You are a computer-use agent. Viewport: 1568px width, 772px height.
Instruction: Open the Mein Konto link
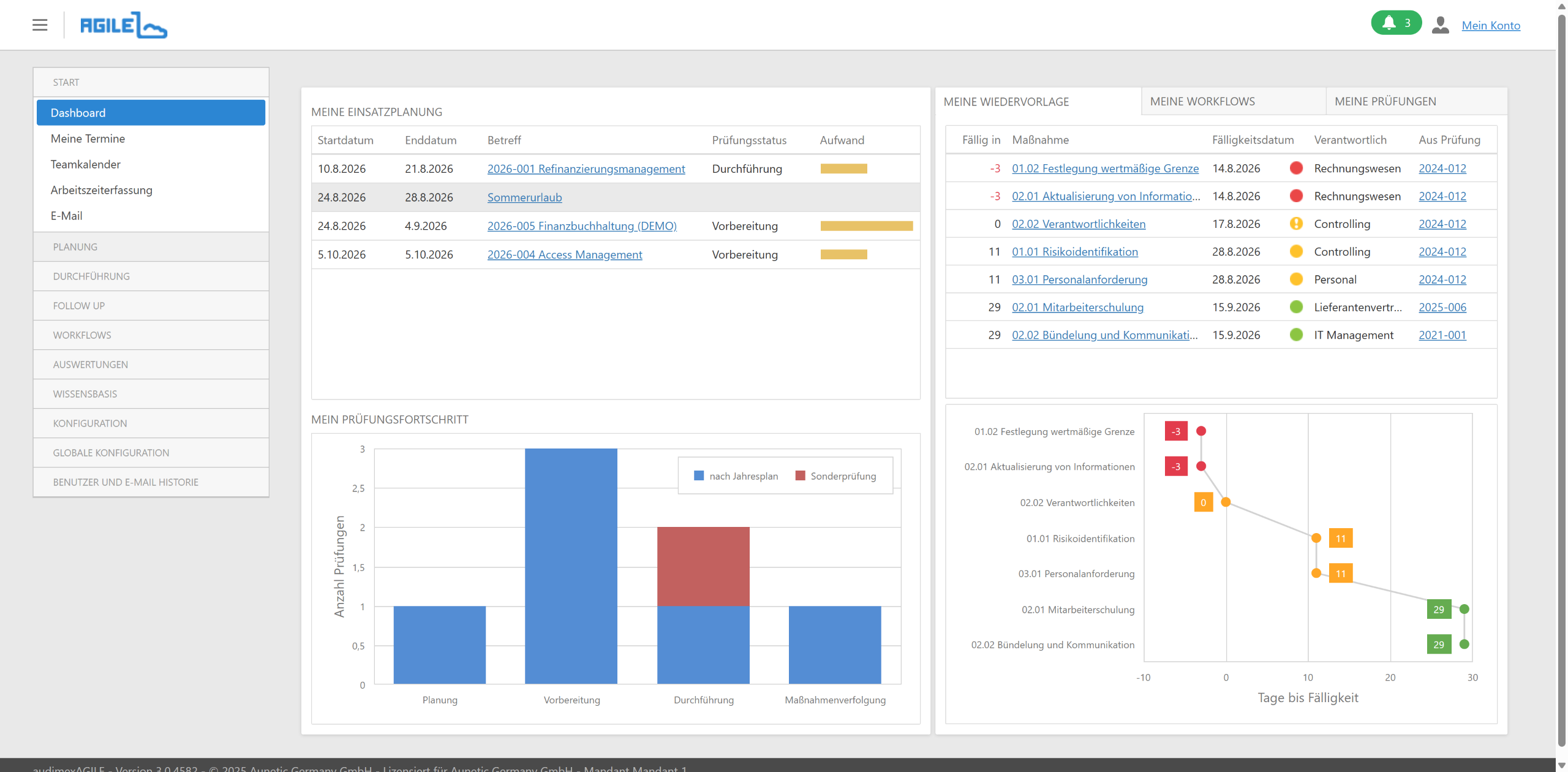(x=1490, y=25)
